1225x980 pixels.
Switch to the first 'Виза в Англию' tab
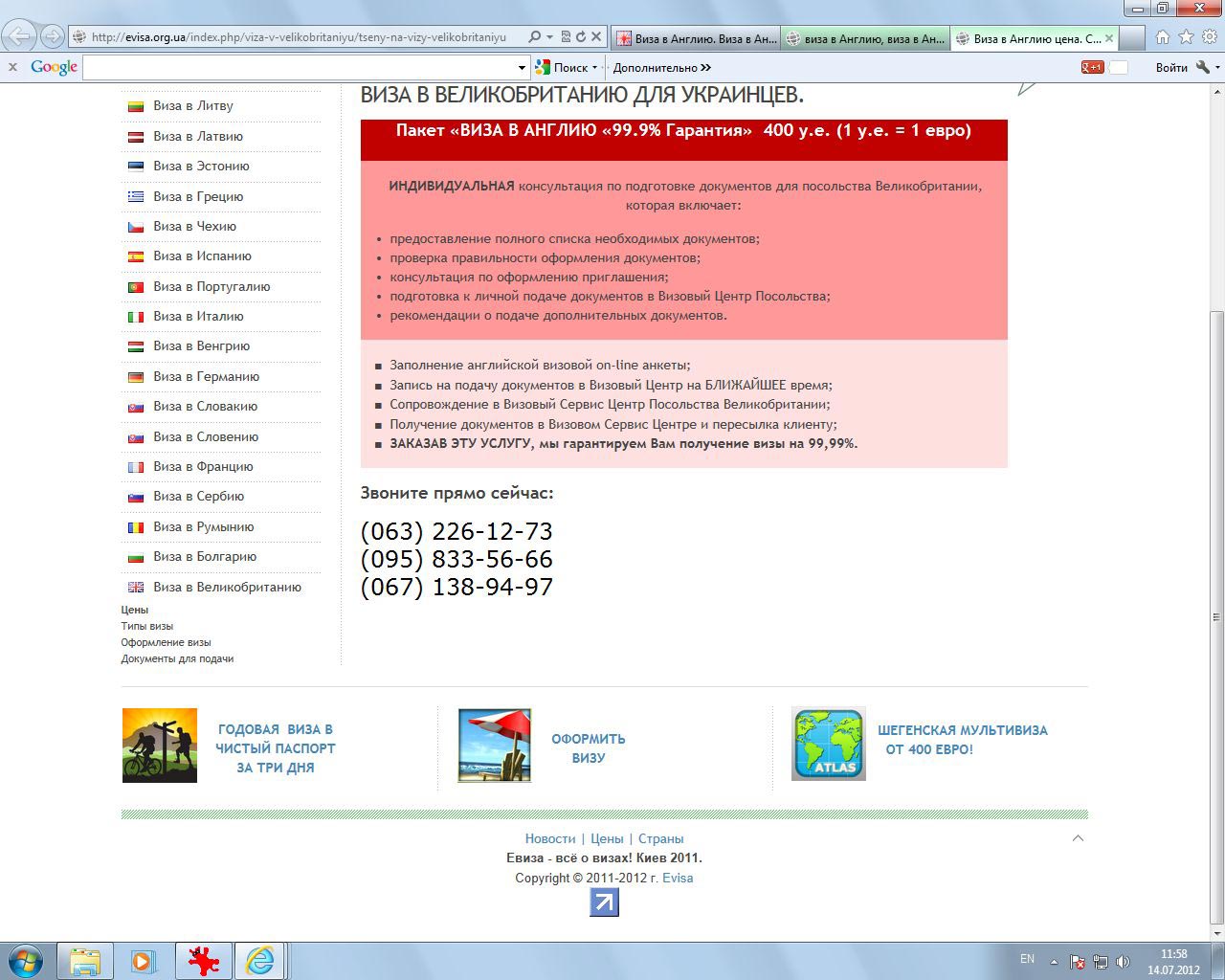[696, 38]
